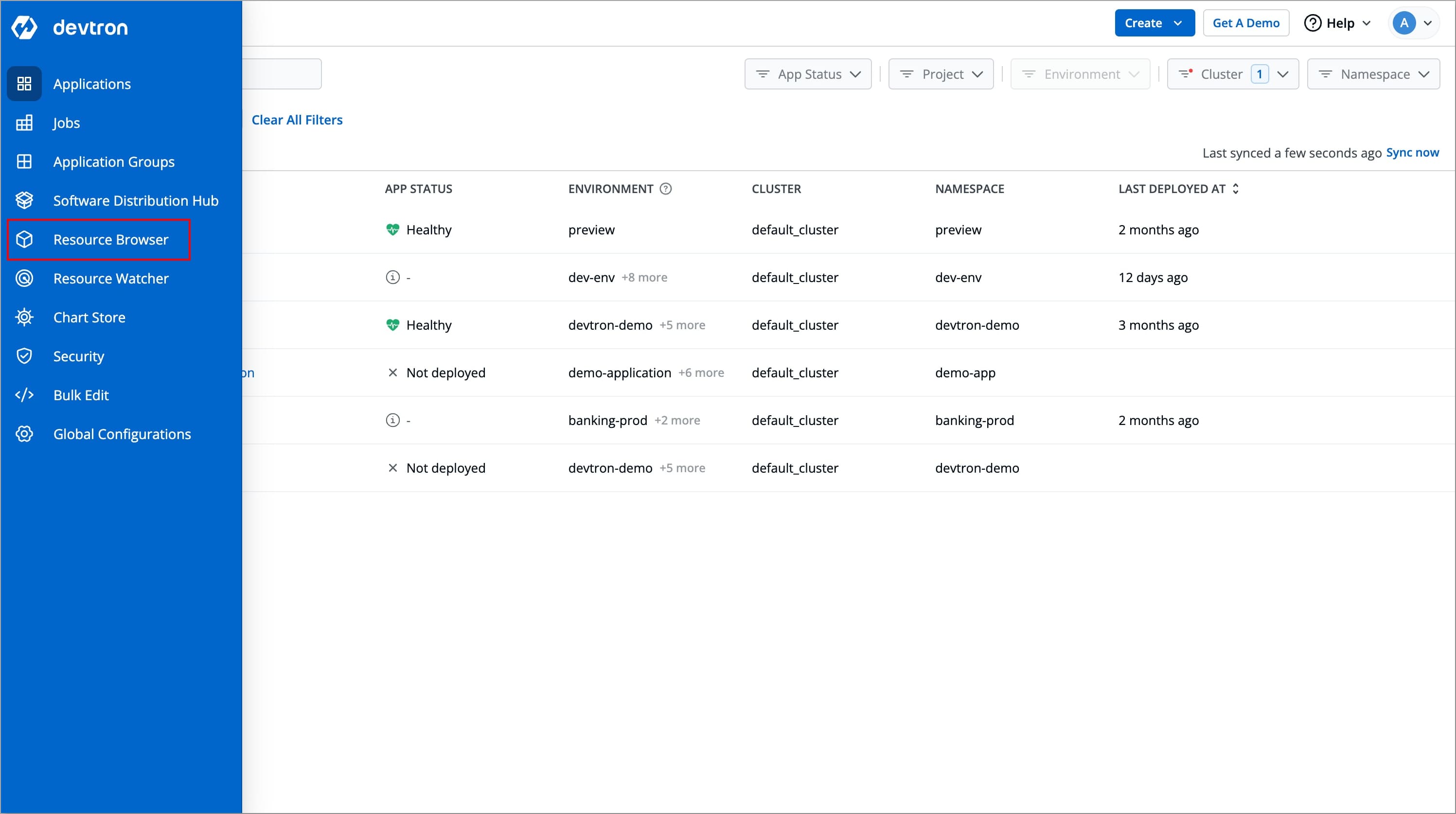Open the App Status filter dropdown

[x=808, y=73]
